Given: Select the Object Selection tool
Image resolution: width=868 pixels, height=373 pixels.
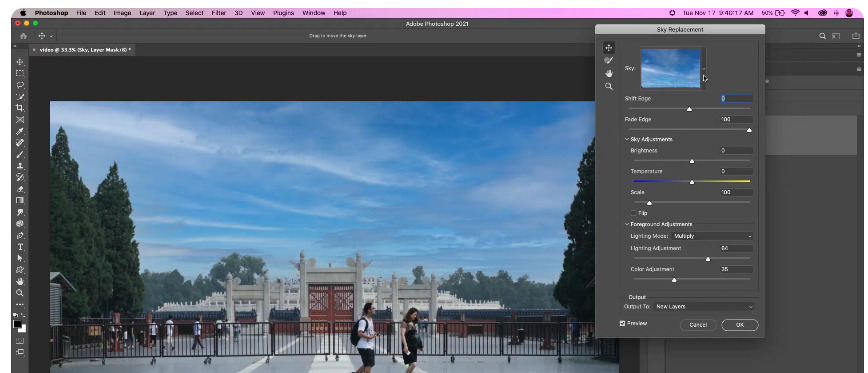Looking at the screenshot, I should click(x=20, y=96).
